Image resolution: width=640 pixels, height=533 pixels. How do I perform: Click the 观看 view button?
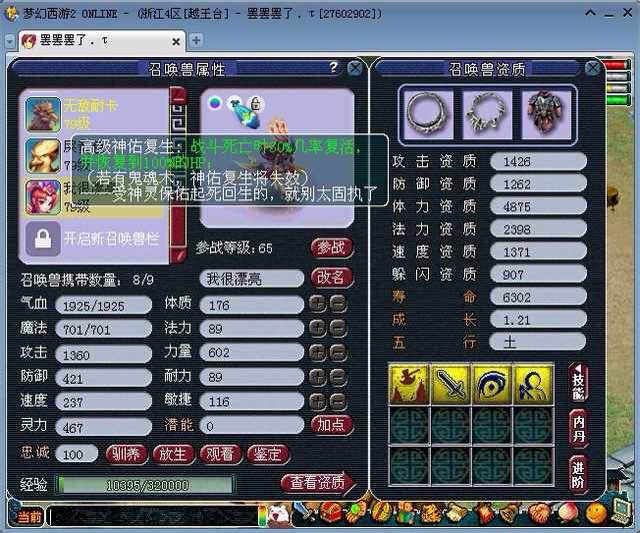click(x=220, y=454)
